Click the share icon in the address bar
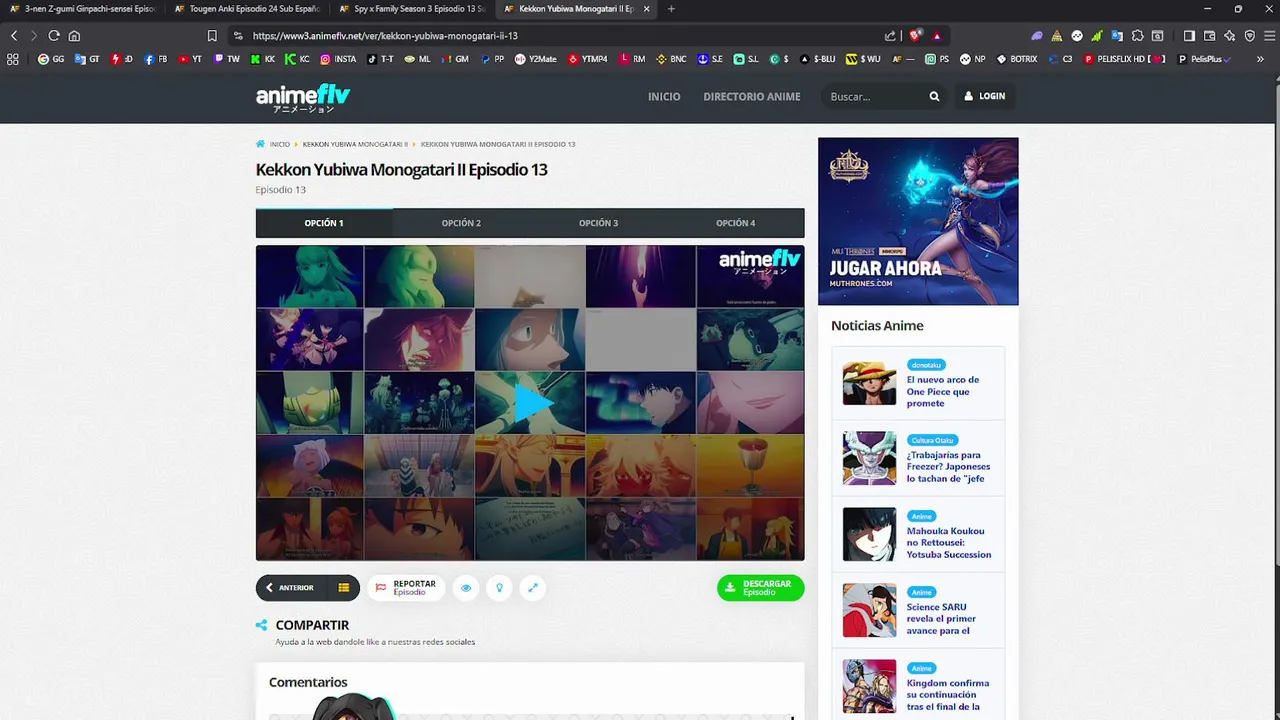 (890, 36)
